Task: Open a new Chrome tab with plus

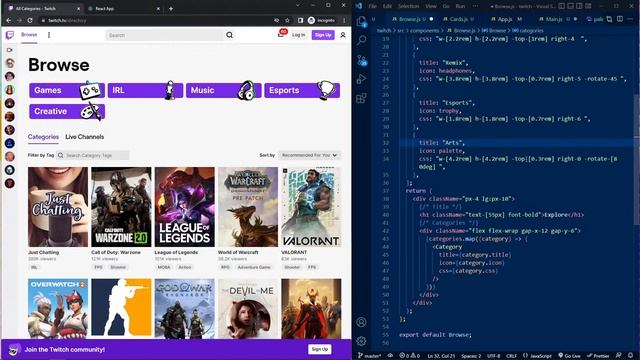Action: point(171,9)
